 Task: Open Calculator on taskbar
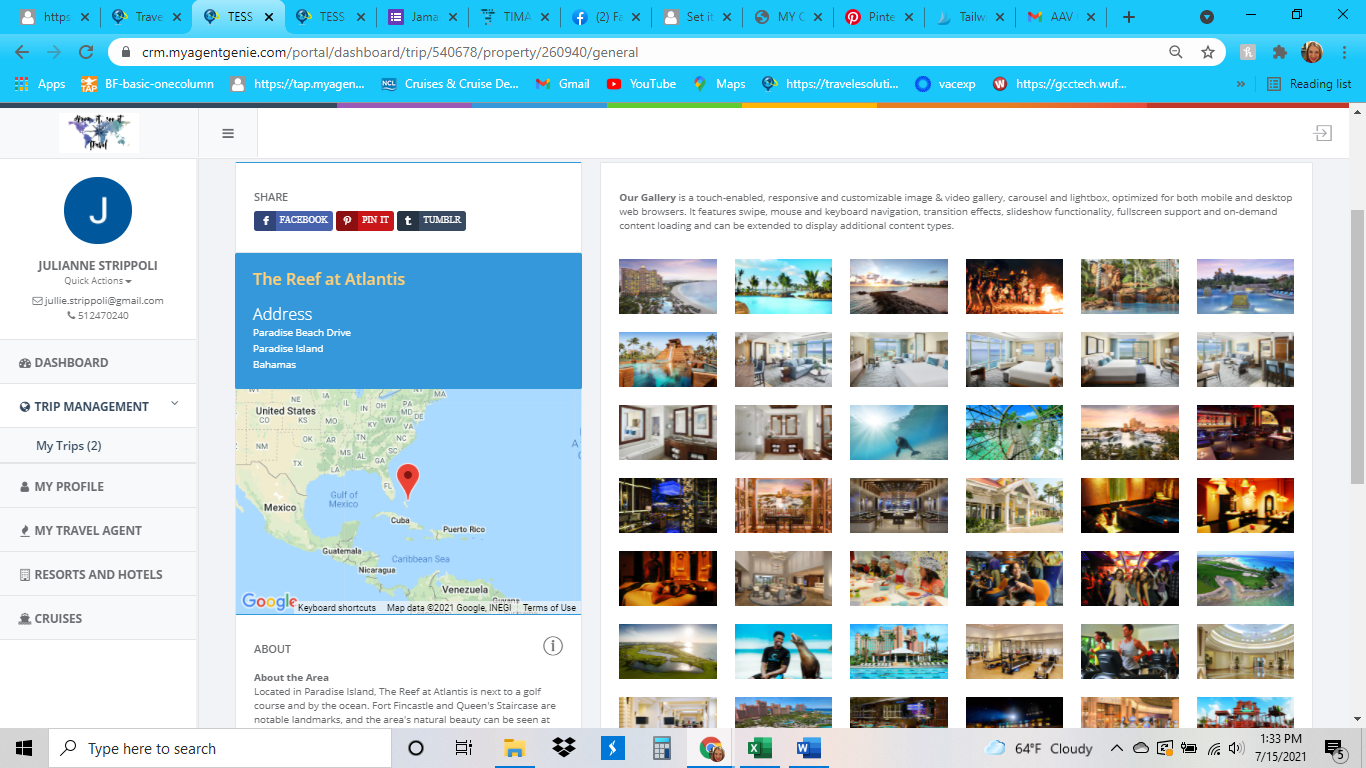[x=661, y=748]
